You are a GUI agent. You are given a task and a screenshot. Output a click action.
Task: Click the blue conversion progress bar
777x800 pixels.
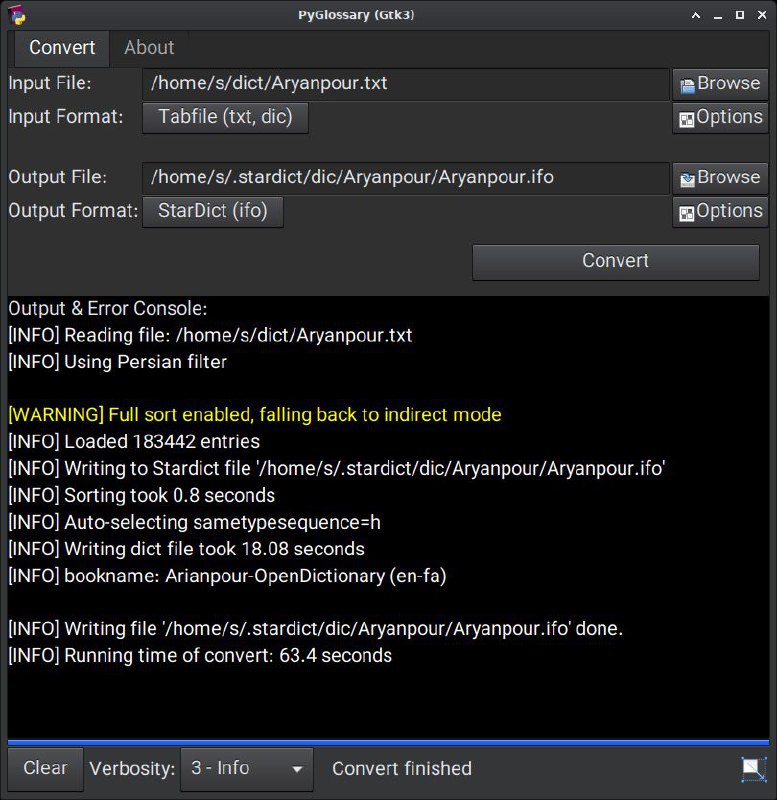(x=388, y=742)
